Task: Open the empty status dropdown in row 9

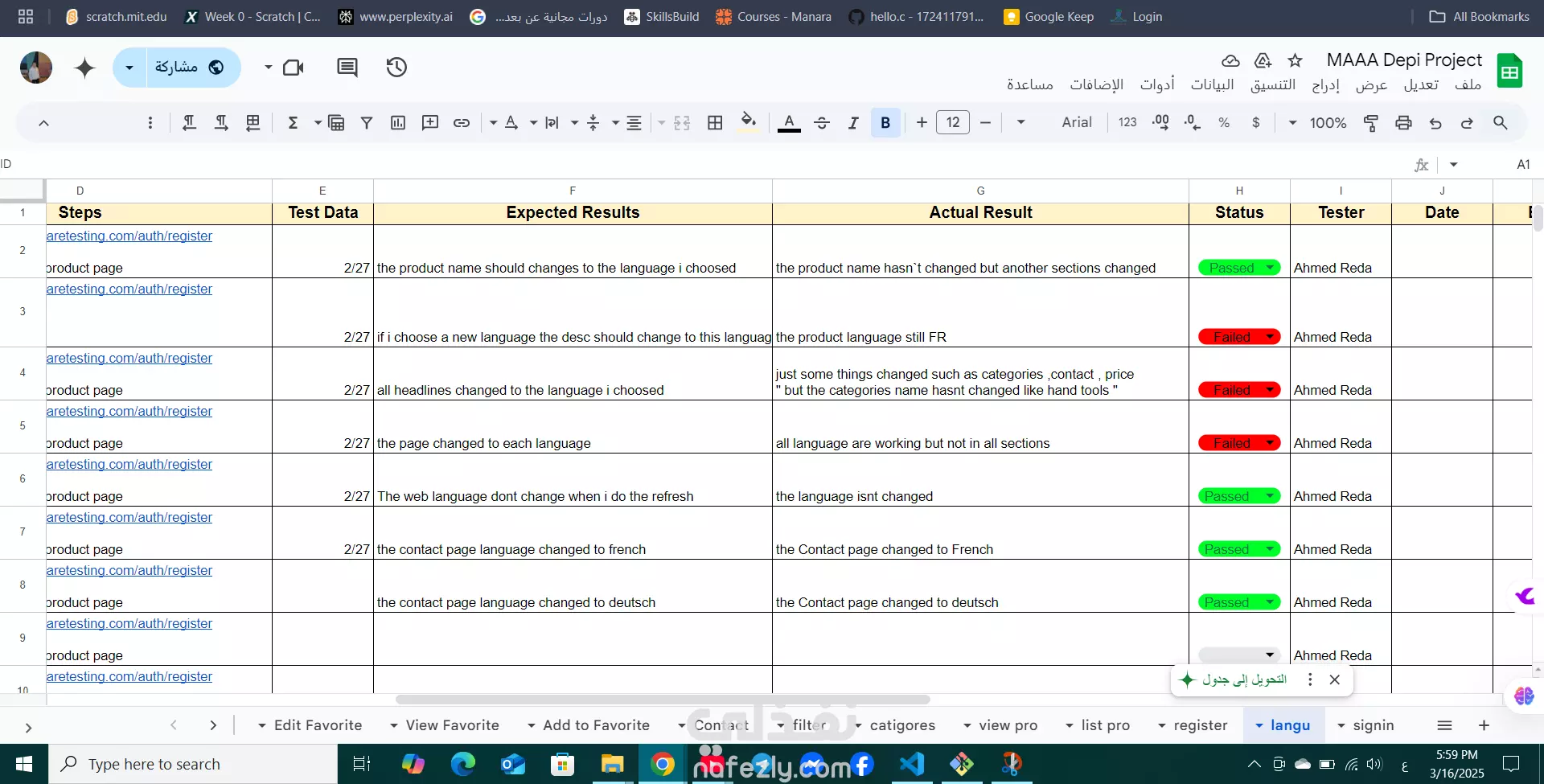Action: point(1271,655)
